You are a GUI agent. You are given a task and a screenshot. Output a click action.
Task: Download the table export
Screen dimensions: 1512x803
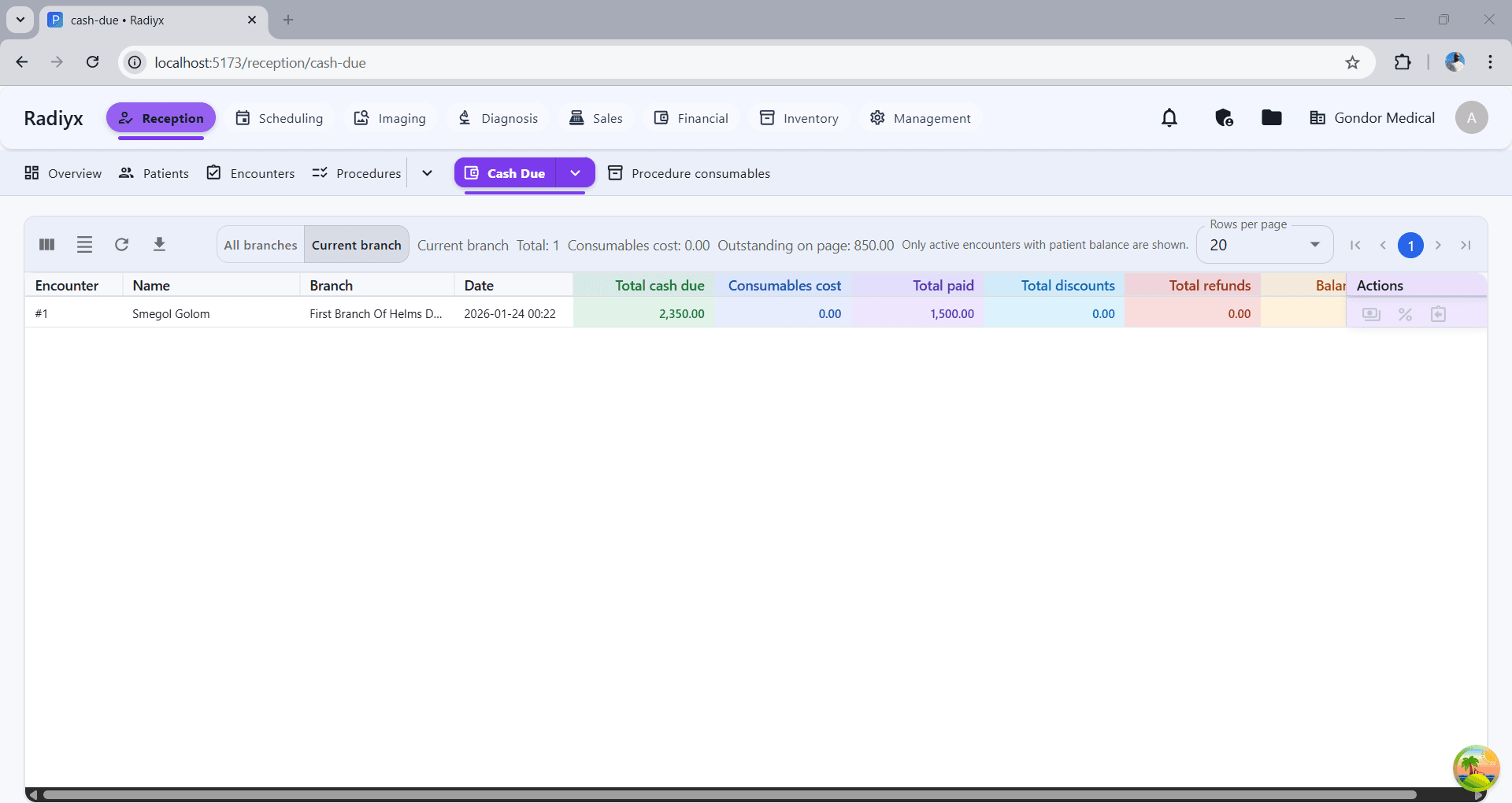[159, 245]
